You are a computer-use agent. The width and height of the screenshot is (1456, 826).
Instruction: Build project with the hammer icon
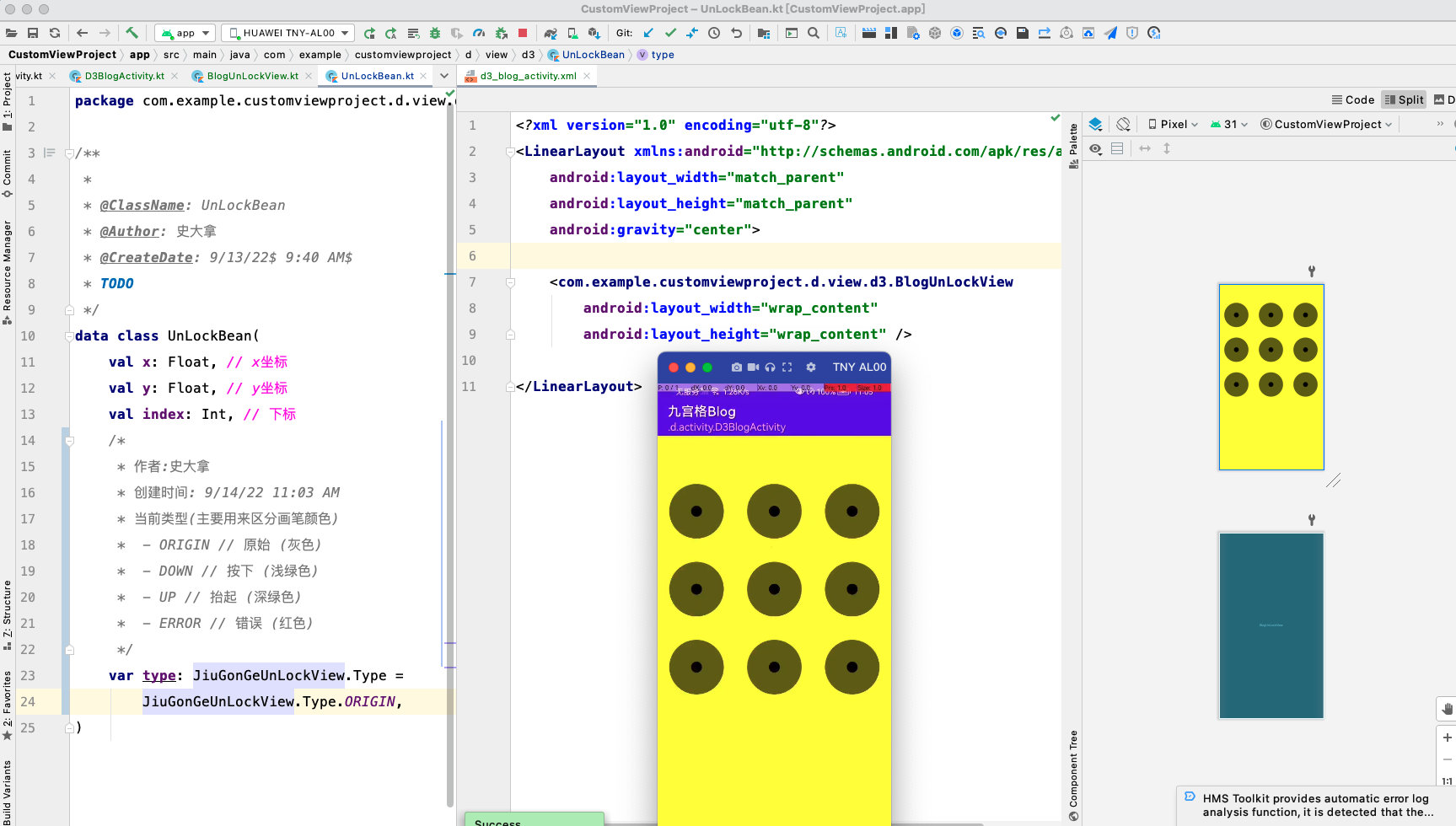[132, 33]
